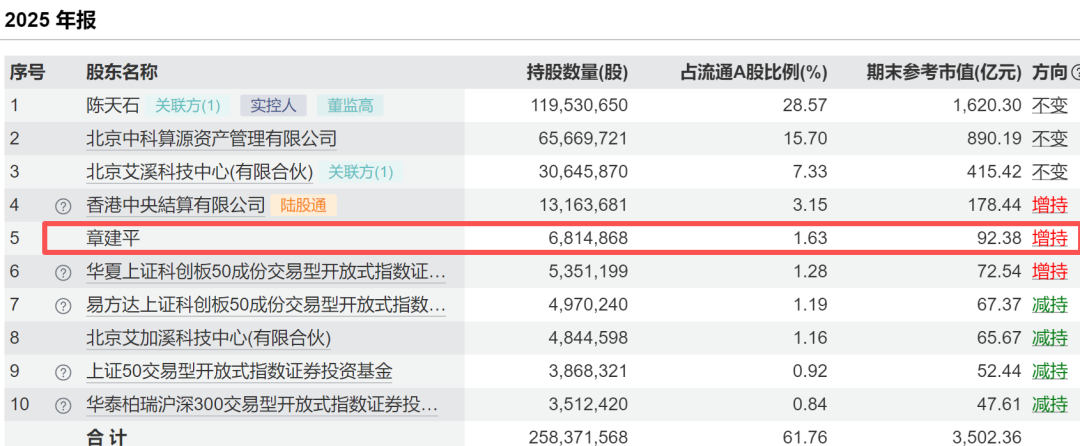Viewport: 1080px width, 446px height.
Task: Click help icon beside 华泰柏瑞沪深300 row
Action: 63,405
